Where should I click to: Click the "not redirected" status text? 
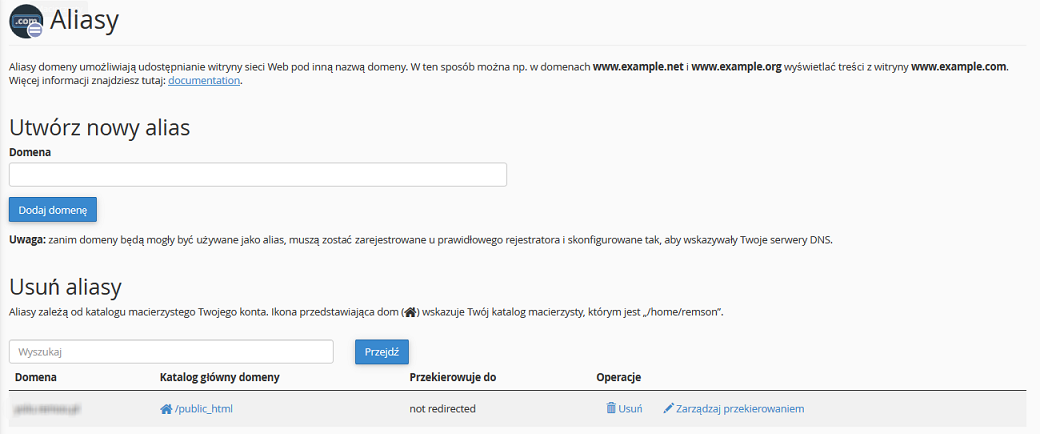coord(443,409)
